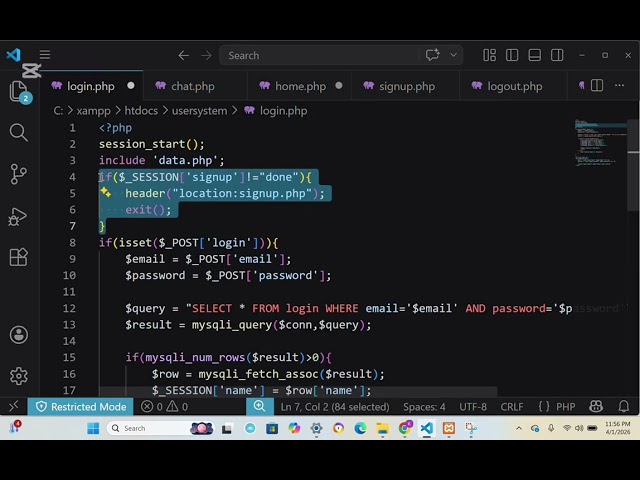The image size is (640, 480).
Task: Click usersystem in the breadcrumb
Action: tap(199, 111)
